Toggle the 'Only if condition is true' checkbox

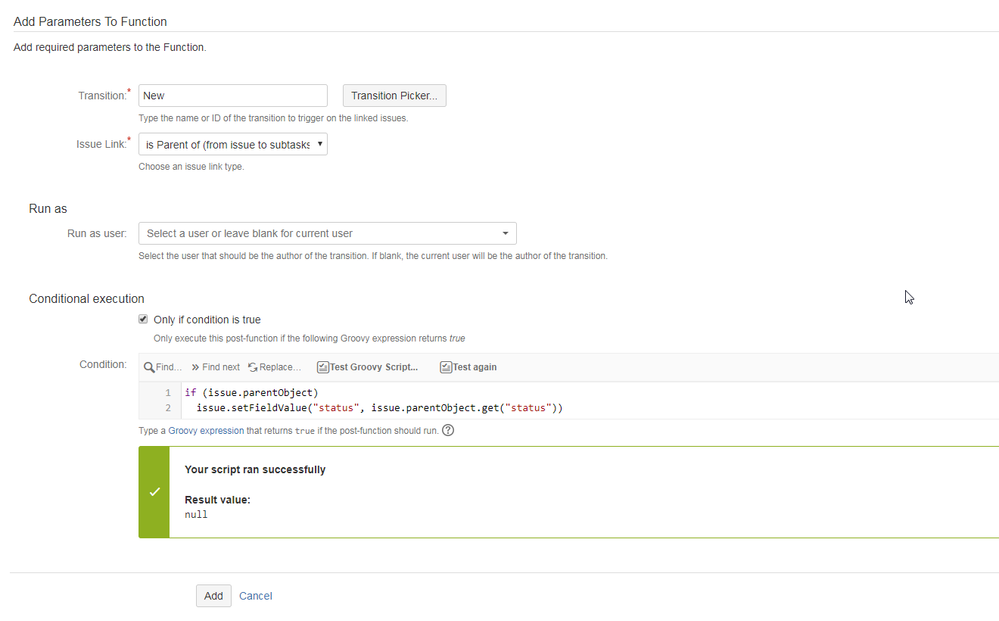click(x=143, y=320)
